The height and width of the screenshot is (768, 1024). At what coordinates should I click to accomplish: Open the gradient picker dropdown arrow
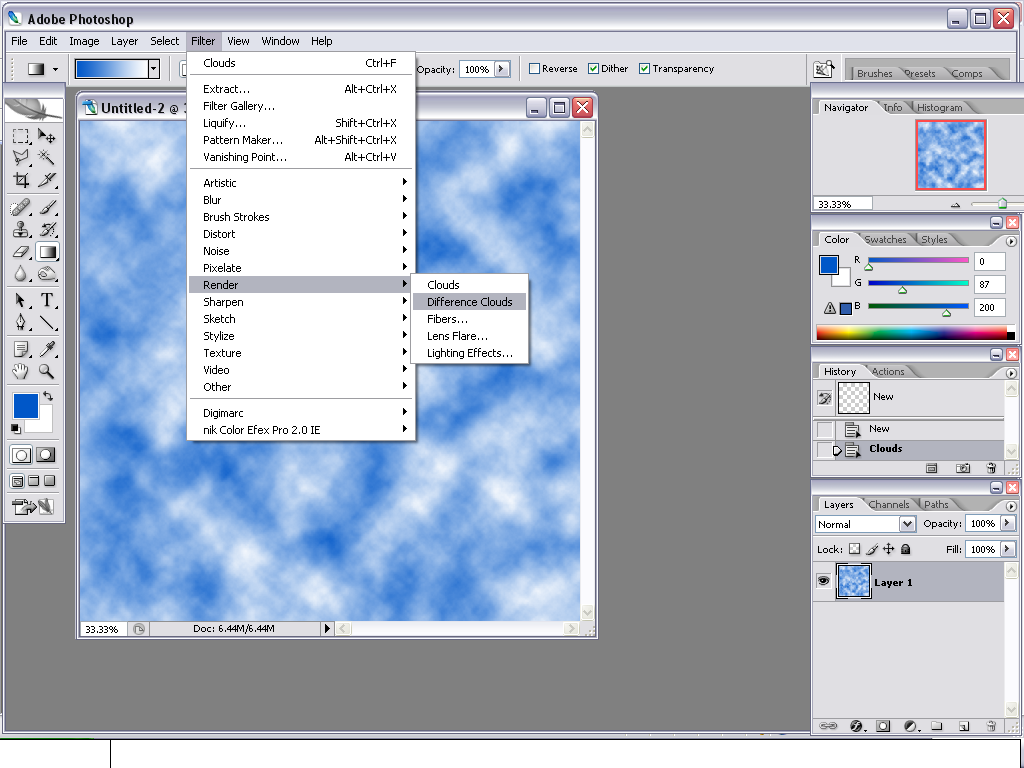(x=153, y=69)
